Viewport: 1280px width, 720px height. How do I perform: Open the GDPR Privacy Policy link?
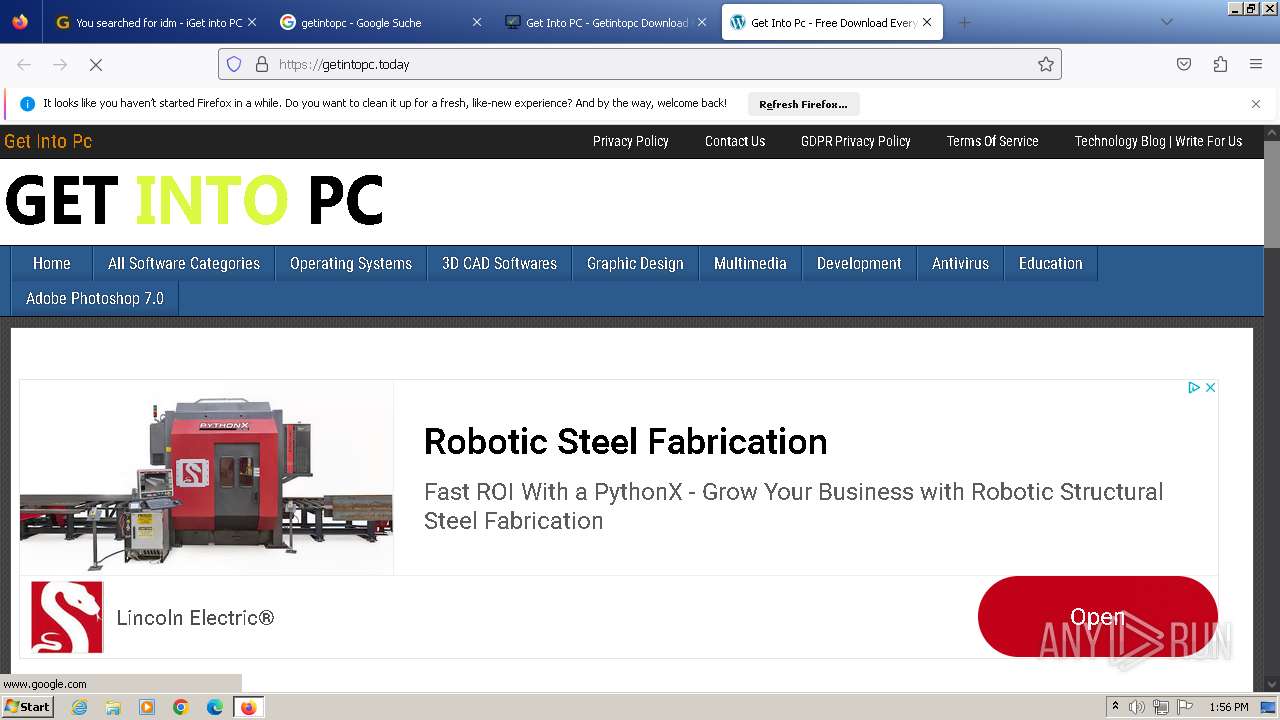coord(856,141)
